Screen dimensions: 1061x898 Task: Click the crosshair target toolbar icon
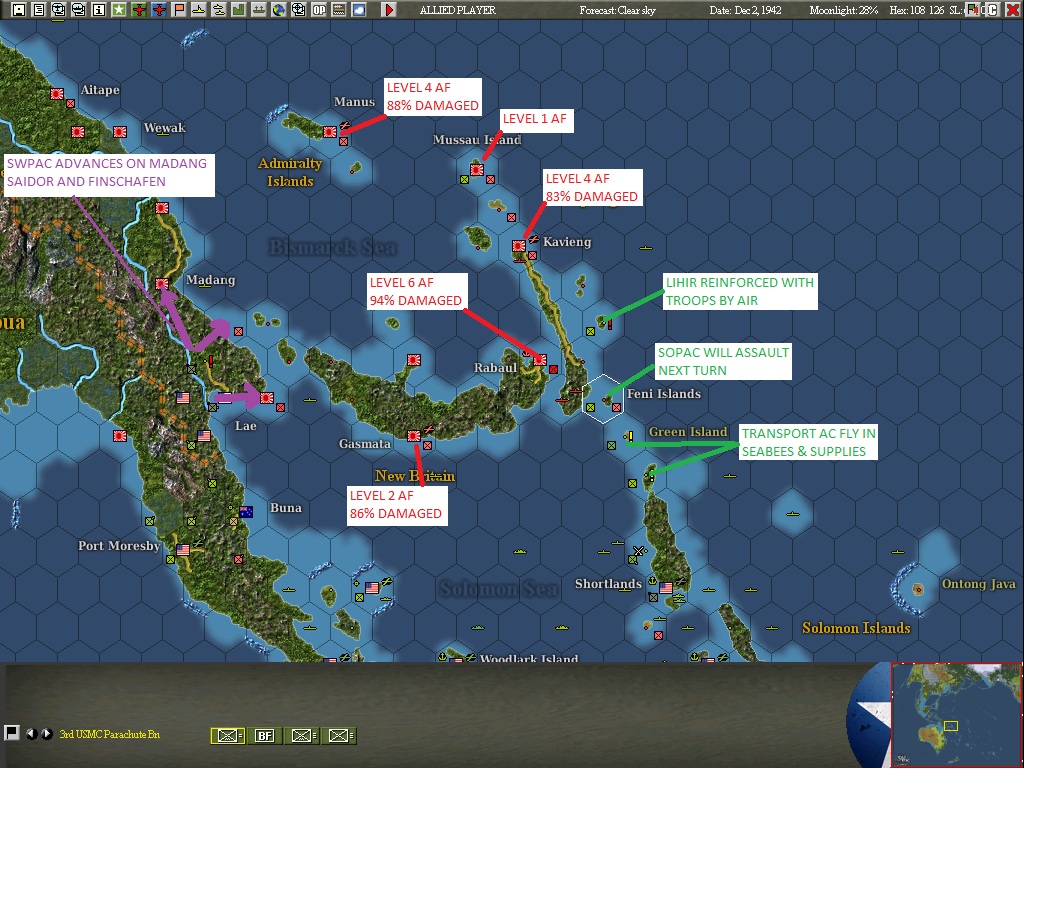pyautogui.click(x=298, y=9)
